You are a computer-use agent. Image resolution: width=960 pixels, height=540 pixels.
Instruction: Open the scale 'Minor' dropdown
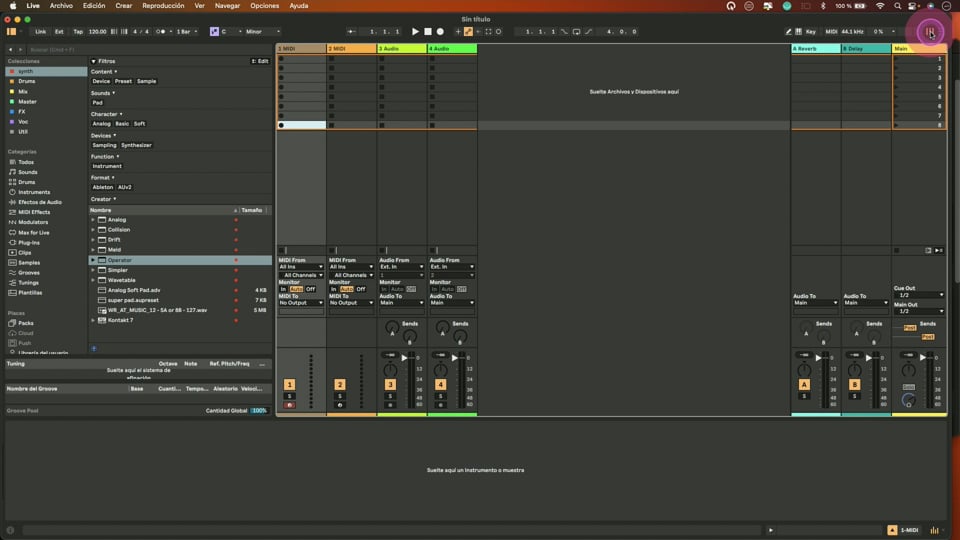click(x=263, y=32)
